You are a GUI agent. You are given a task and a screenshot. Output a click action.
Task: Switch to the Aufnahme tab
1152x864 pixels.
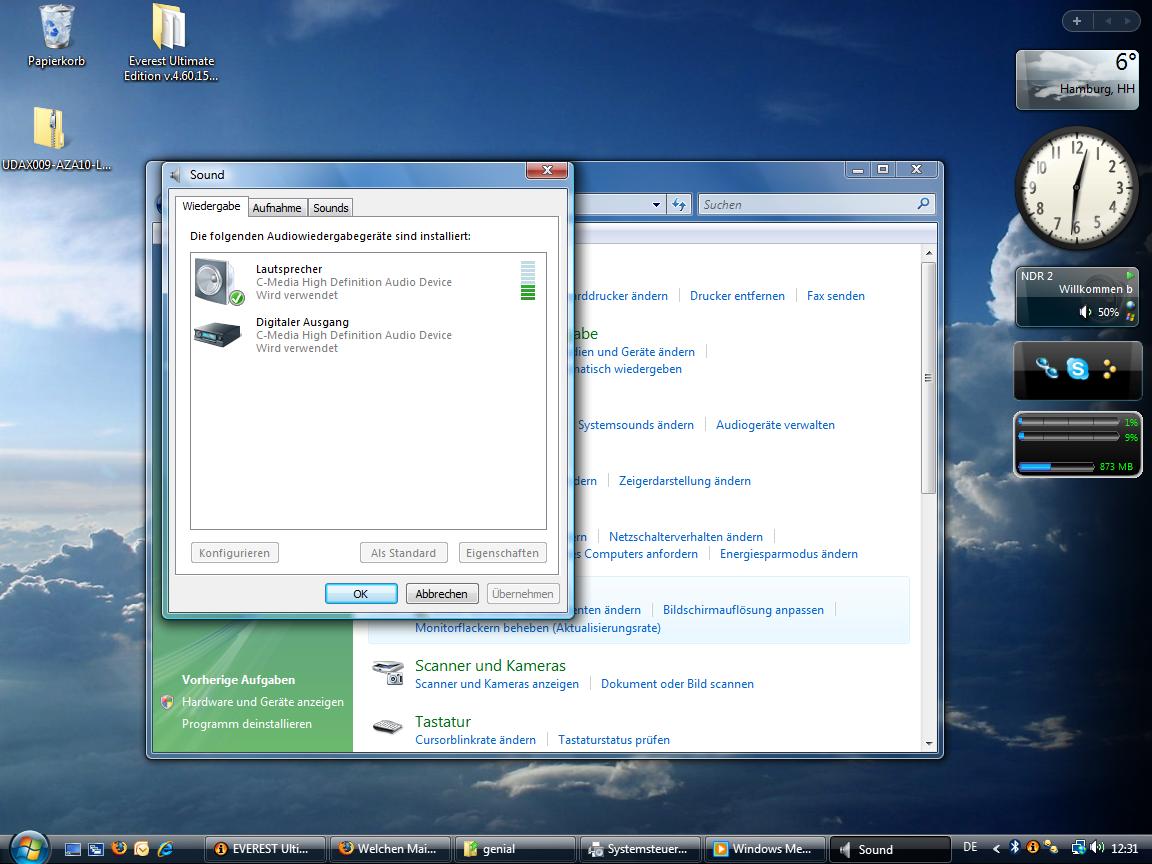(x=277, y=208)
